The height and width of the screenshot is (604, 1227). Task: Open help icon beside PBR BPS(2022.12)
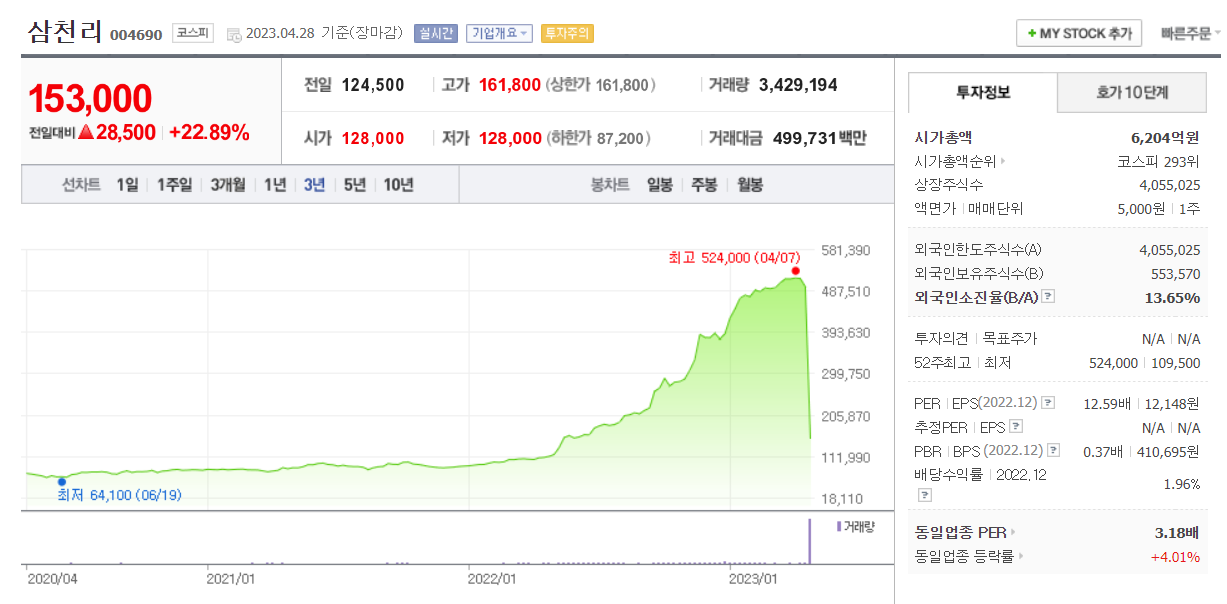coord(1052,451)
